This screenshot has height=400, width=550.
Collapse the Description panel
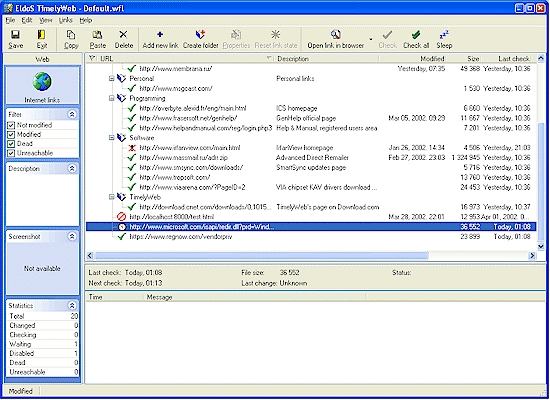tap(72, 168)
